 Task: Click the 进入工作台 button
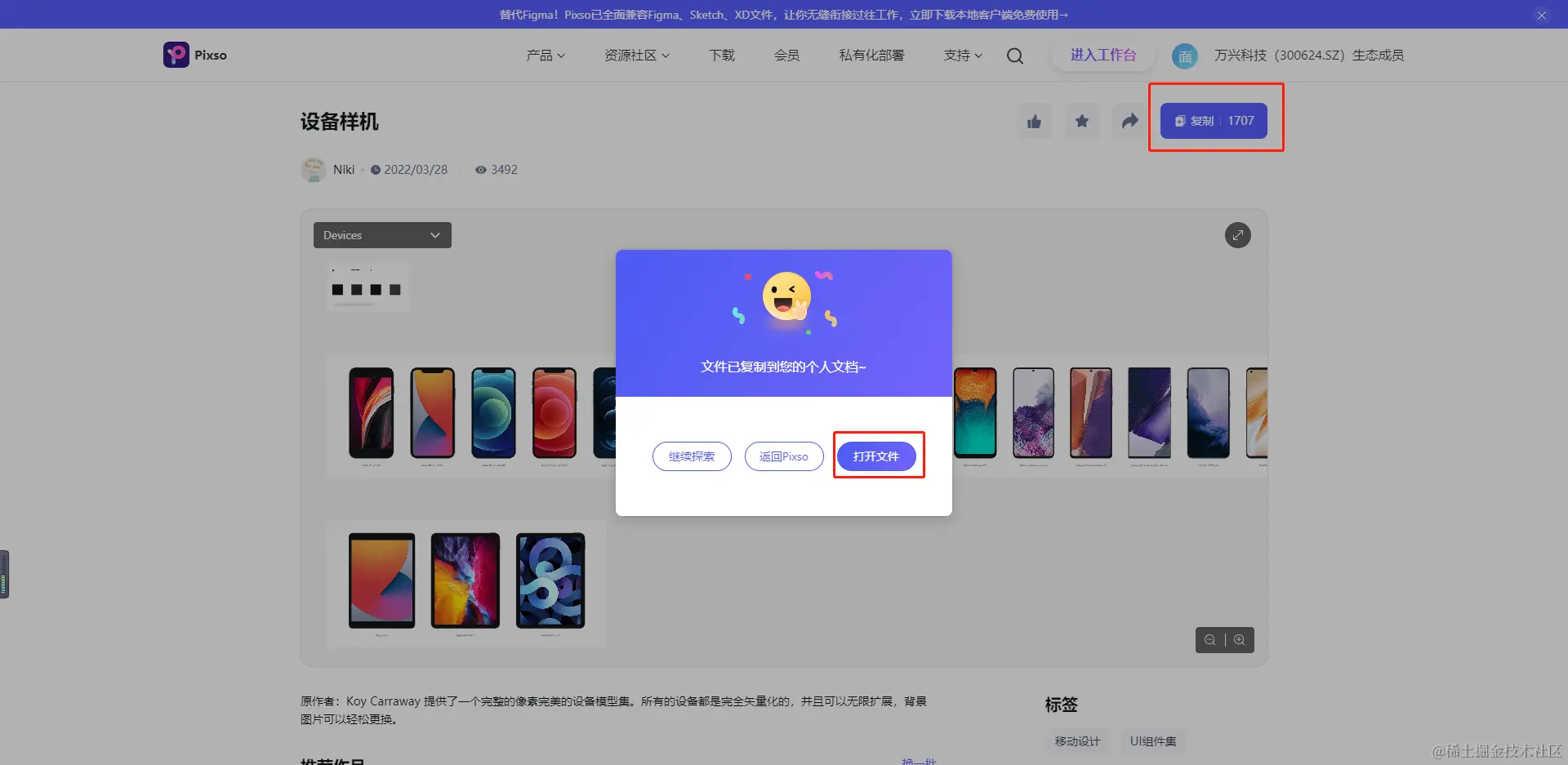click(1103, 55)
